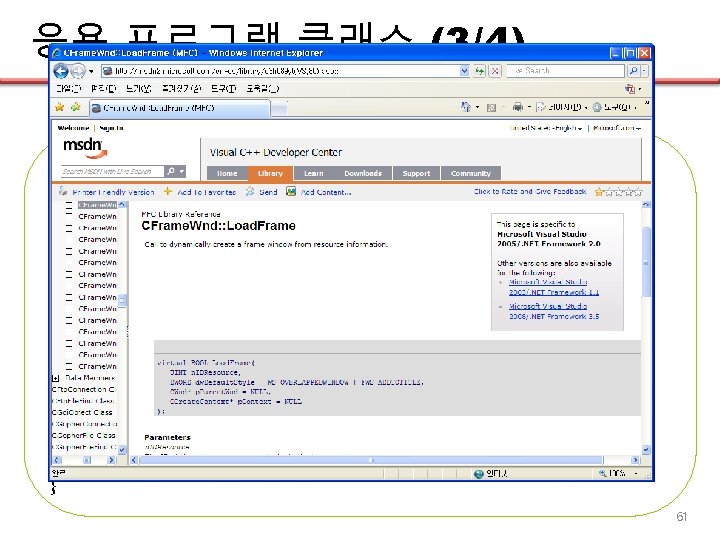Select the Library tab

270,173
